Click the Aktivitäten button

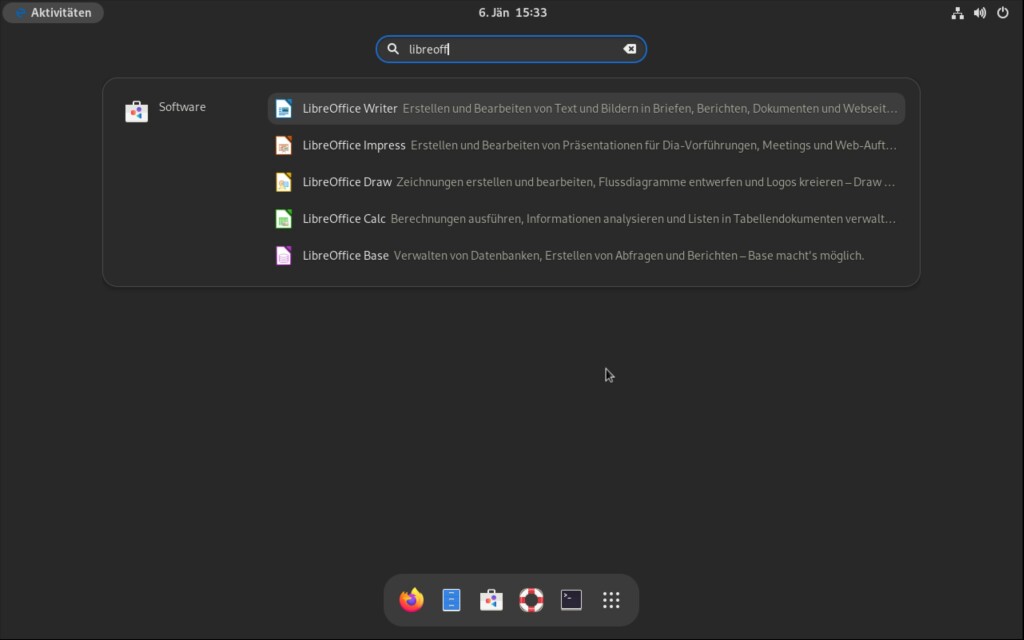(x=54, y=12)
